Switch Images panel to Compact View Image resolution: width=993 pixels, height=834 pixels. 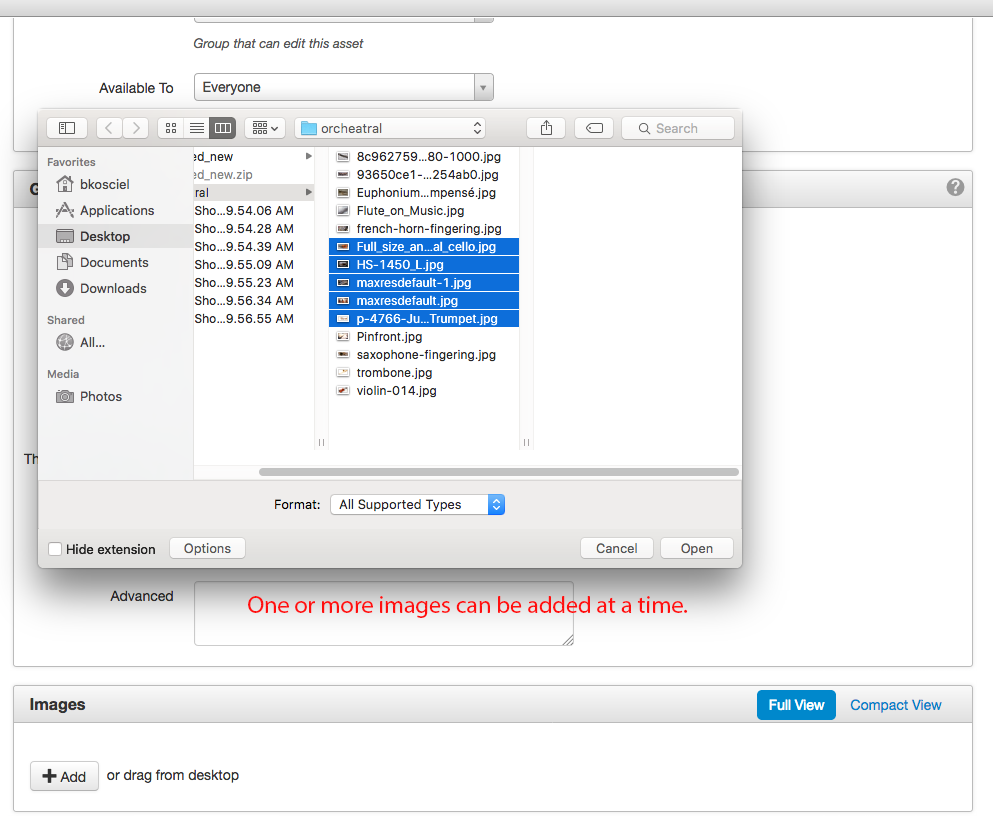click(895, 705)
